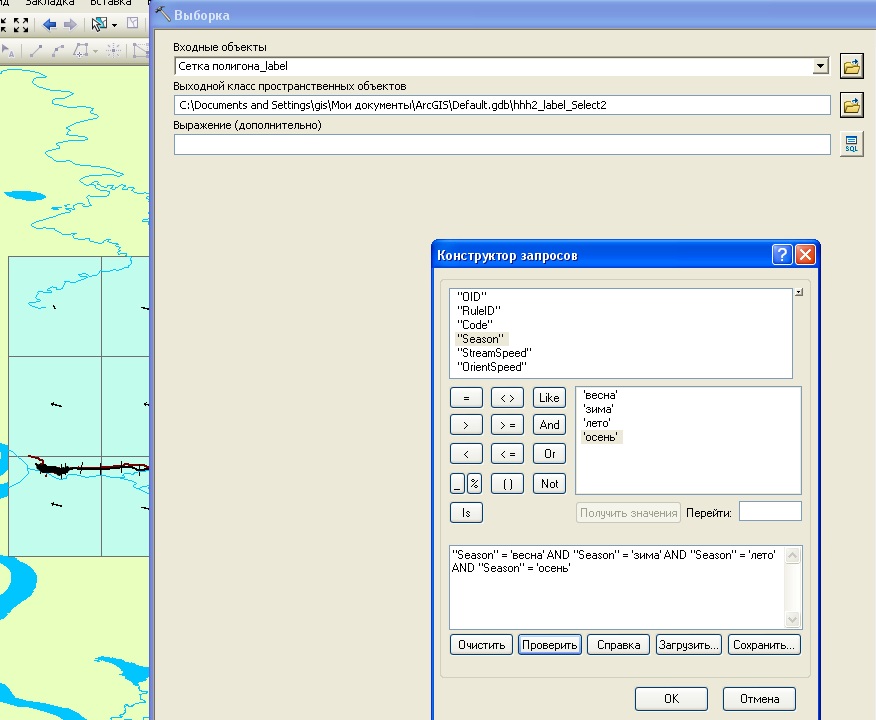Click the Or operator button
This screenshot has height=720, width=876.
click(x=549, y=454)
